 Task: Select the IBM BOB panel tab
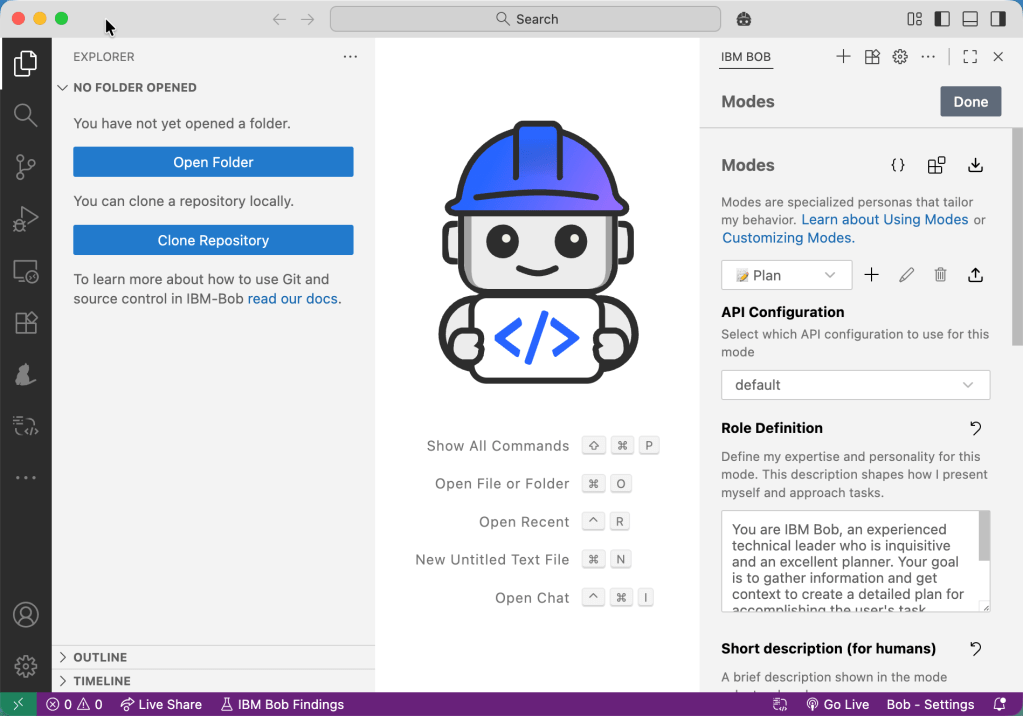click(746, 57)
